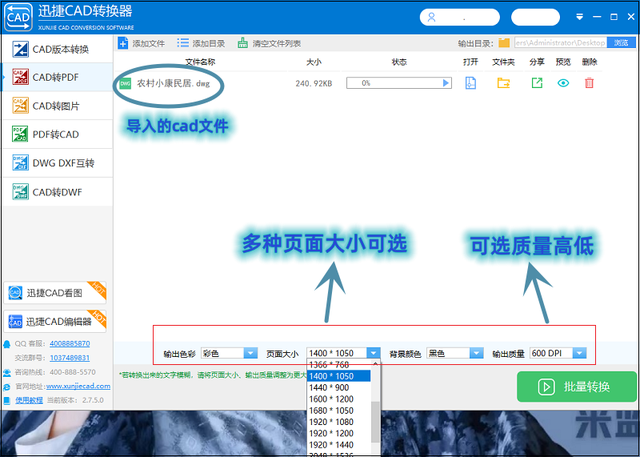The image size is (640, 457).
Task: Click the page size list scrollbar thumb
Action: point(375,422)
